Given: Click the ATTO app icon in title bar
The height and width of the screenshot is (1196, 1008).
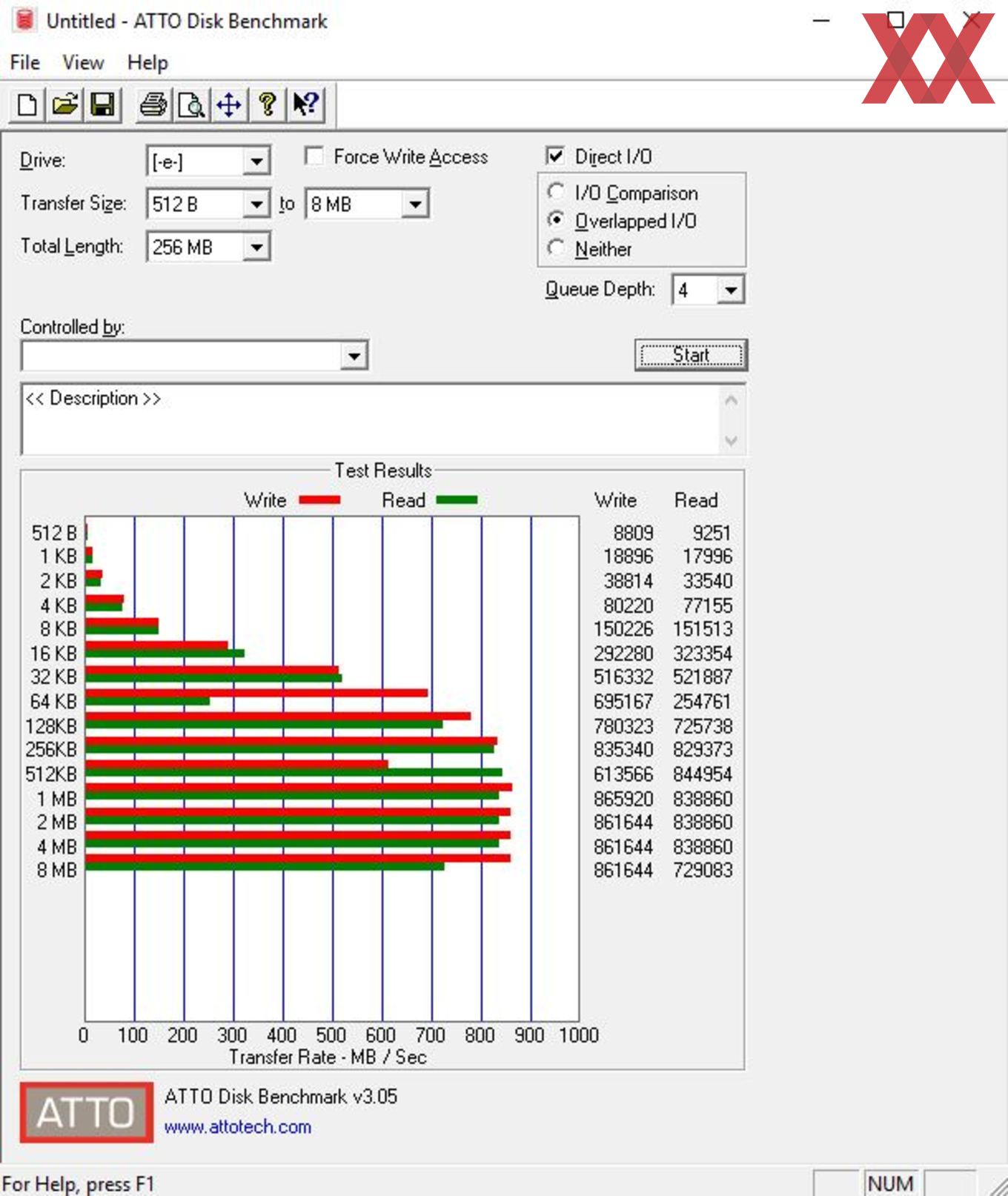Looking at the screenshot, I should [x=24, y=20].
